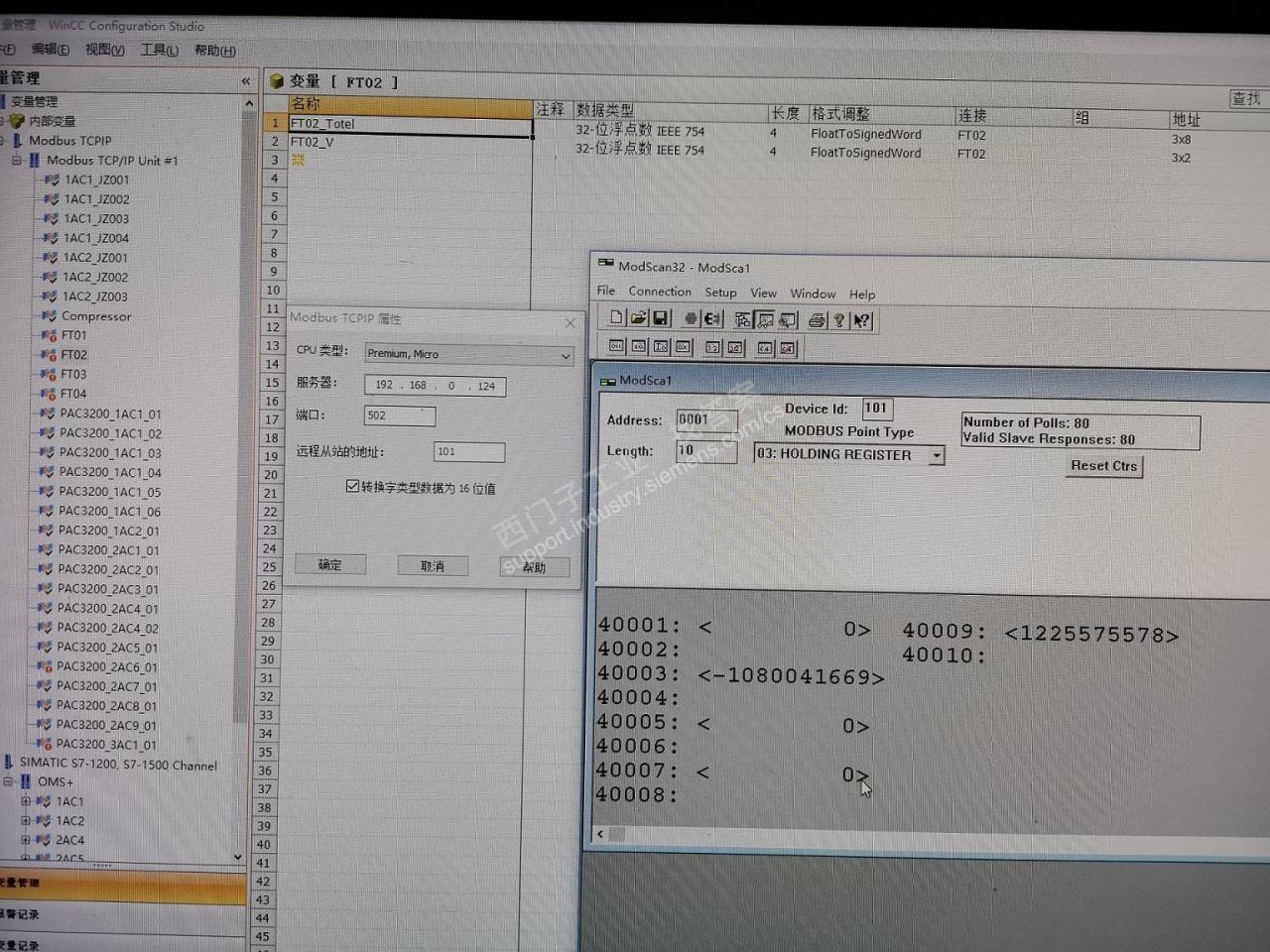Click the 数据类型 column header

click(x=671, y=110)
